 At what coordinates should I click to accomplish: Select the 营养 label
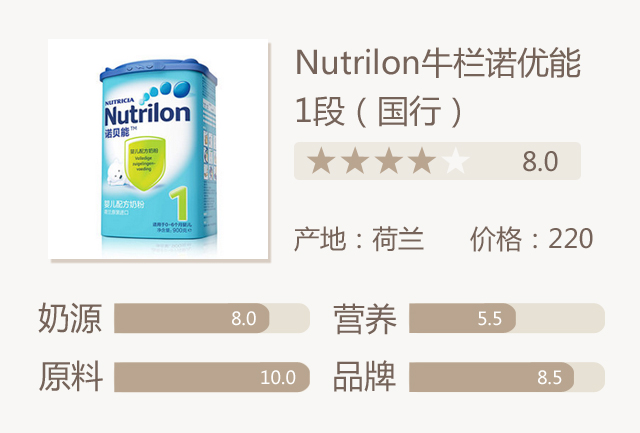click(x=365, y=318)
